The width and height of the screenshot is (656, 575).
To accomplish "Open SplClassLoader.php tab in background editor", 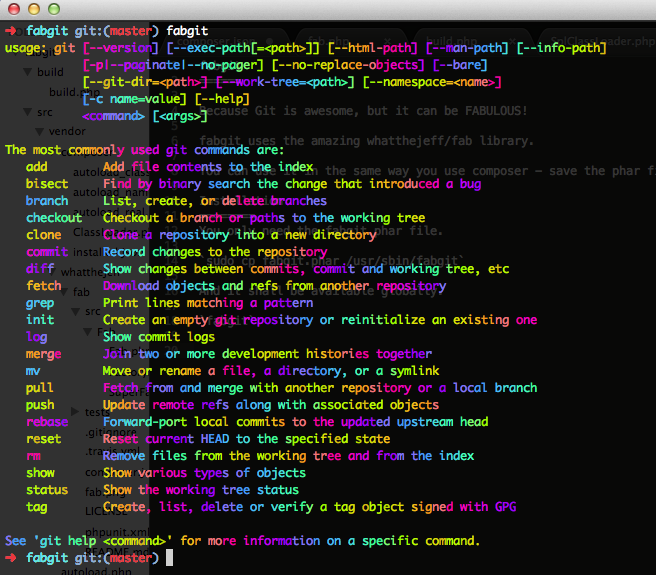I will pyautogui.click(x=603, y=42).
